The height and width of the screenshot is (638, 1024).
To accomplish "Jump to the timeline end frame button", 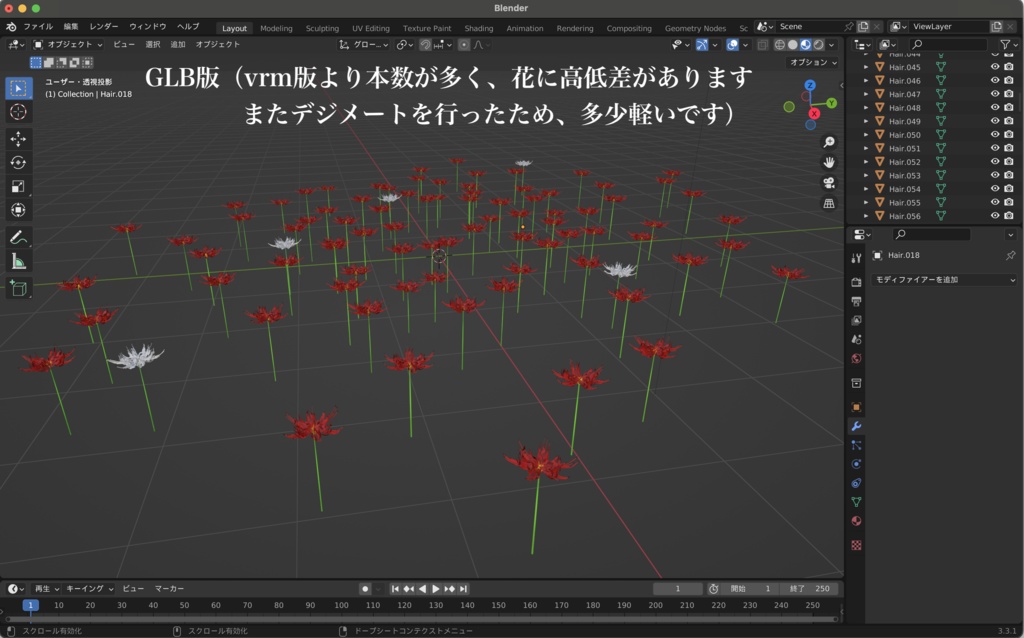I will click(x=463, y=588).
